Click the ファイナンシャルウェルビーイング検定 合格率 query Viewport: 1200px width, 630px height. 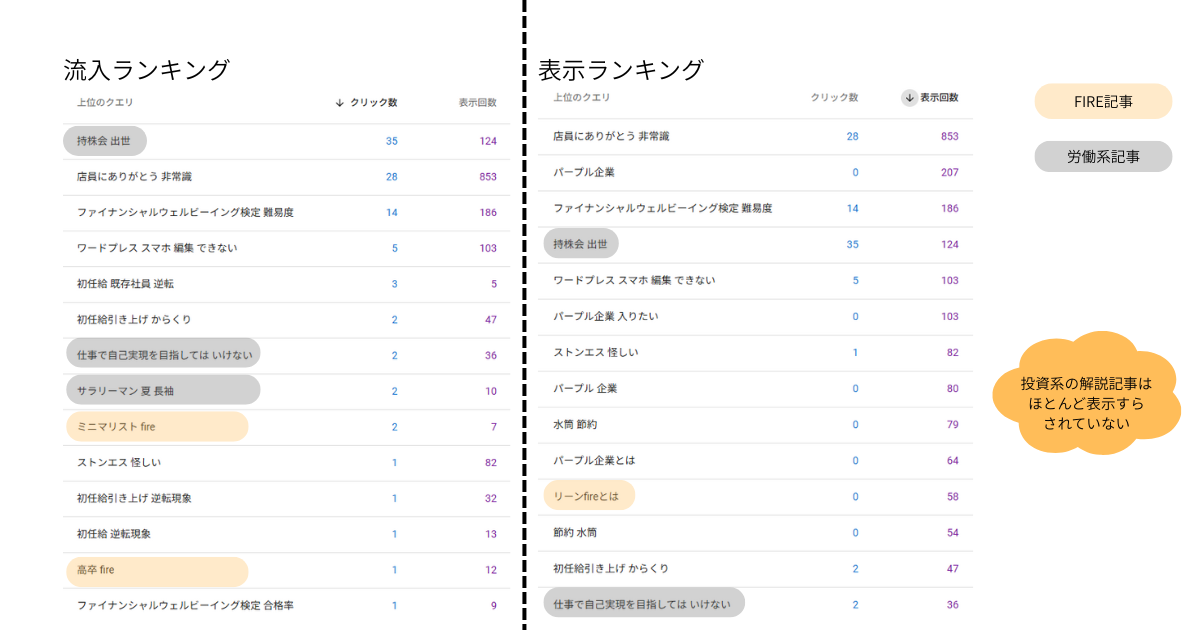(x=185, y=606)
